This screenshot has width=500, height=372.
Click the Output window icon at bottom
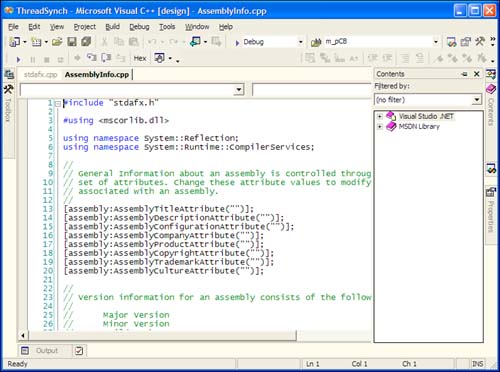(x=25, y=350)
